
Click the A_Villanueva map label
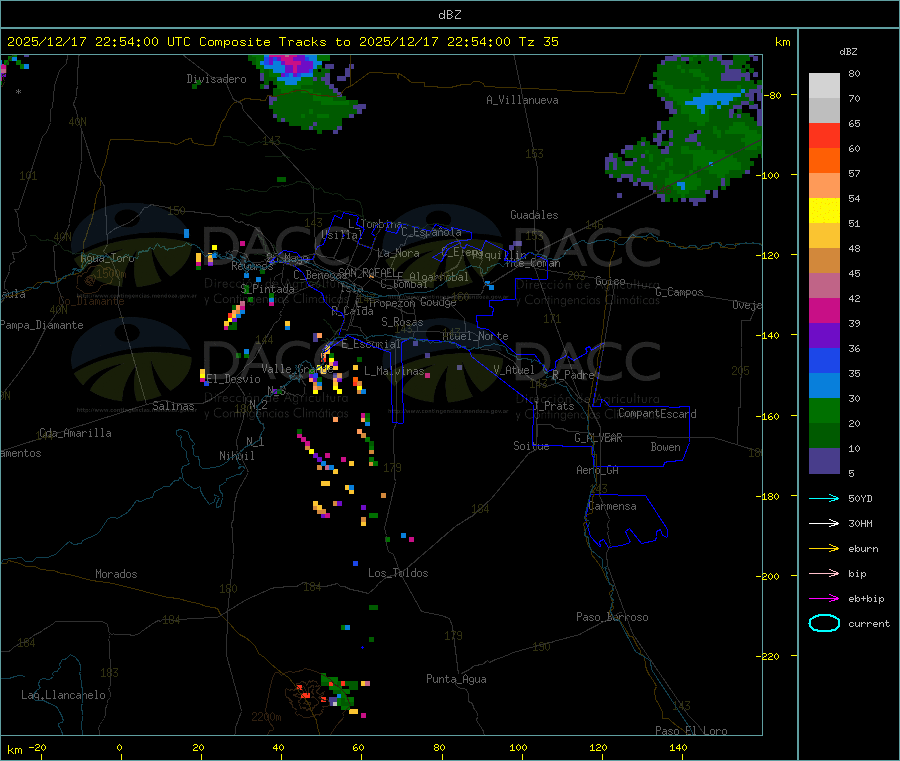[522, 100]
